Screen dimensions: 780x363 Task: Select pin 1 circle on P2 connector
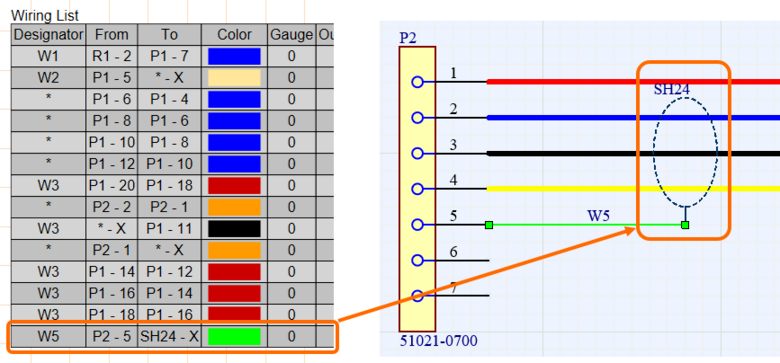(x=417, y=82)
